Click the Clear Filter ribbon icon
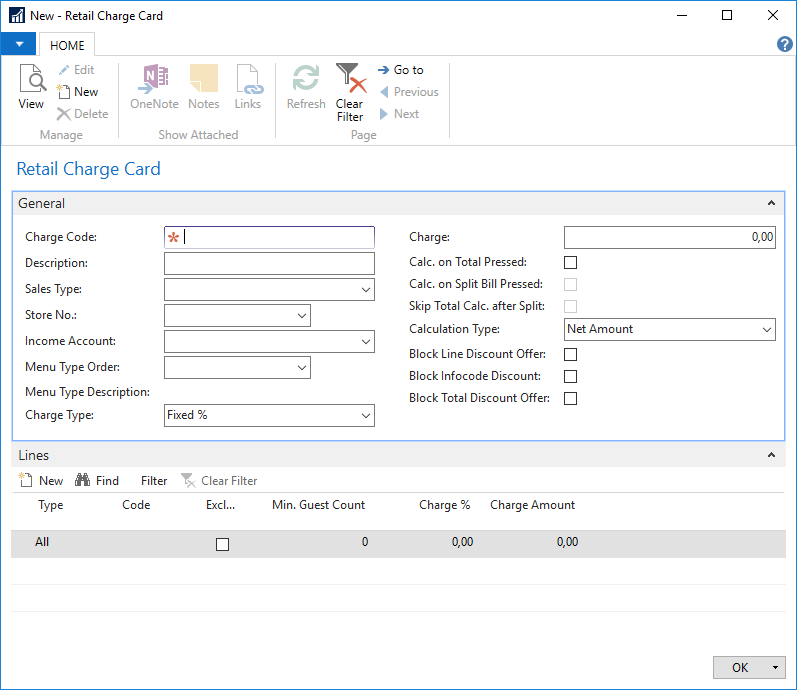The height and width of the screenshot is (693, 799). [x=349, y=78]
